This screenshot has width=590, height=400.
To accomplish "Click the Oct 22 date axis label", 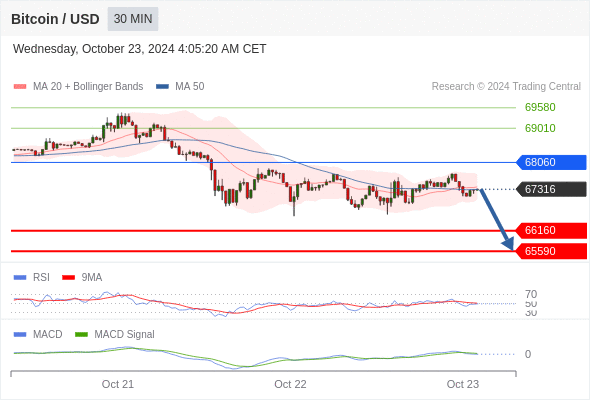I will 290,384.
